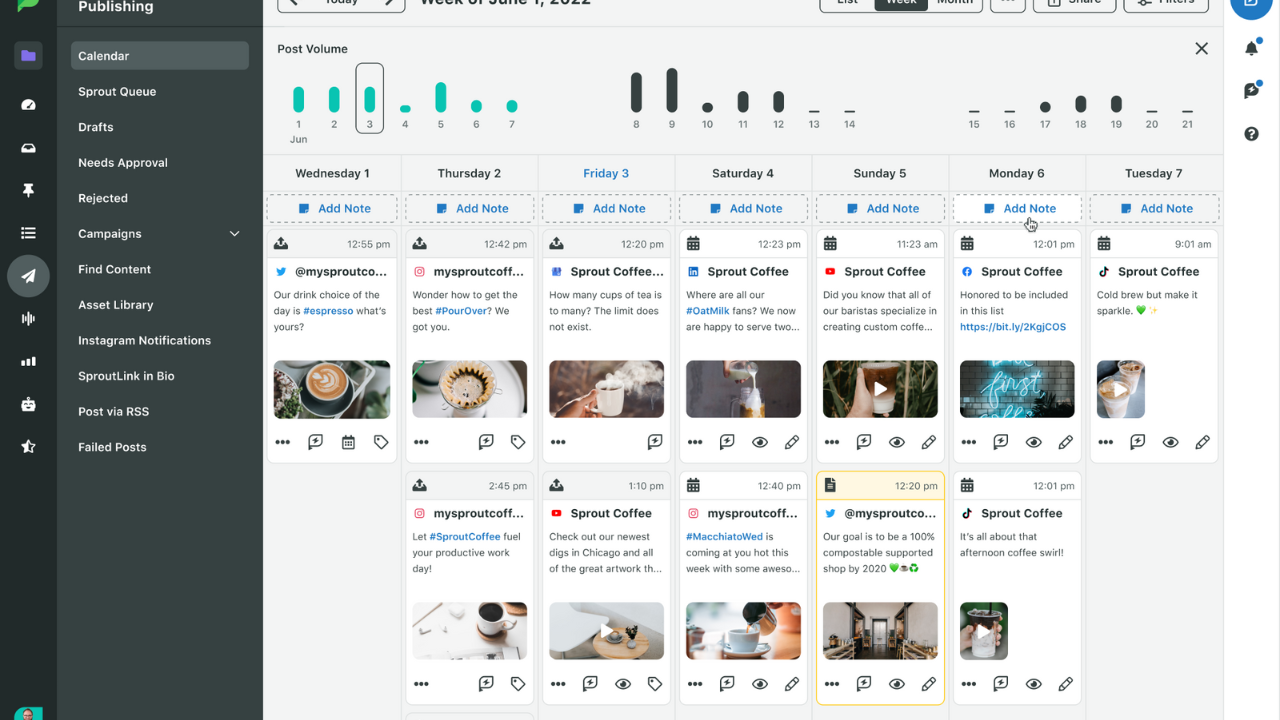Open the bit.ly link in Monday's post
1280x720 pixels.
coord(1012,327)
